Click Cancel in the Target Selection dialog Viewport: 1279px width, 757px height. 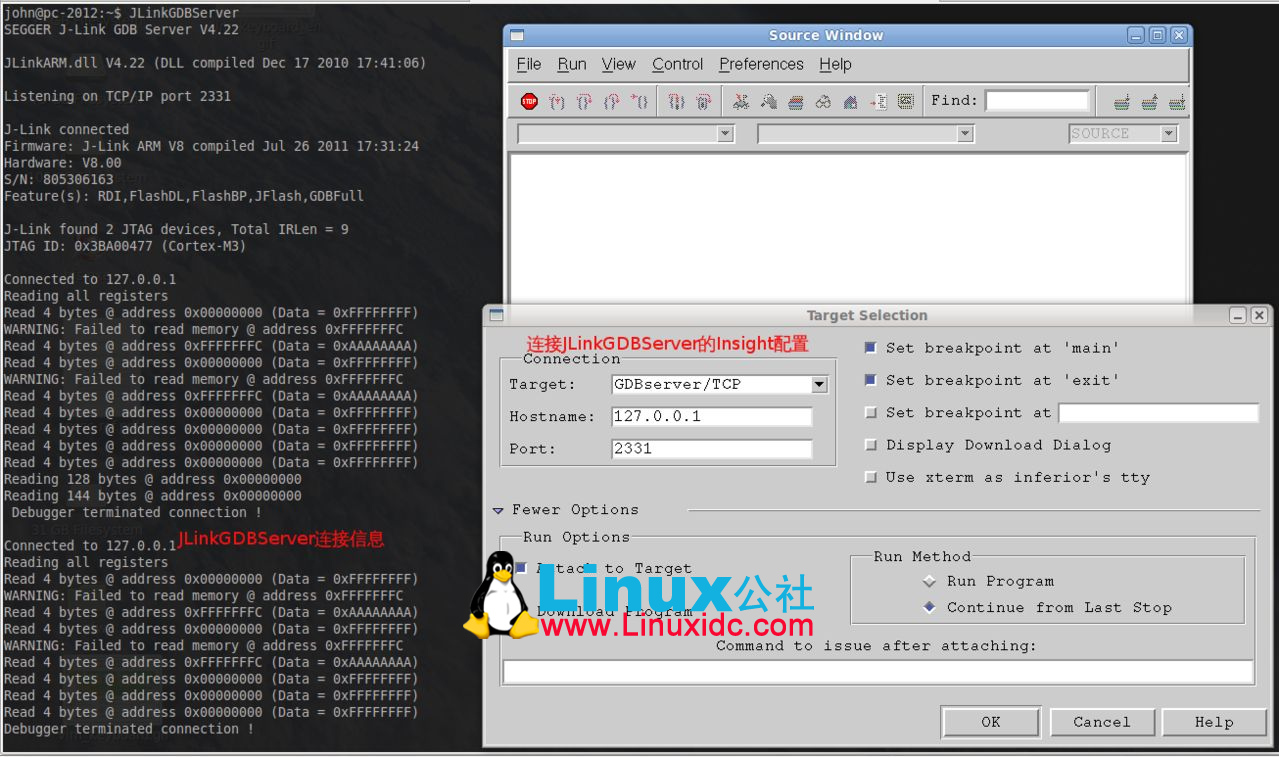coord(1102,722)
